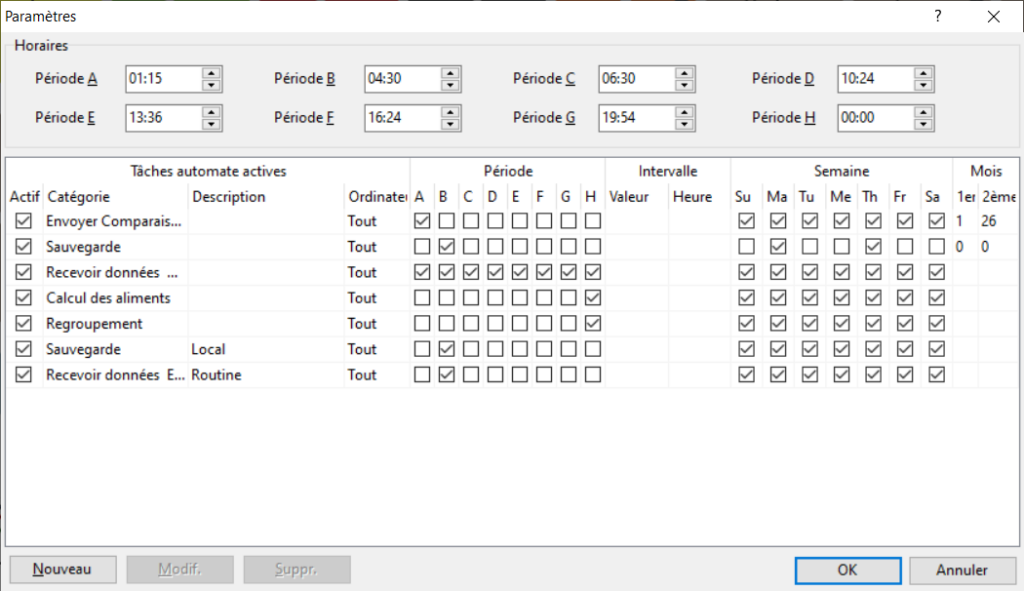
Task: Click the help question mark icon
Action: (938, 16)
